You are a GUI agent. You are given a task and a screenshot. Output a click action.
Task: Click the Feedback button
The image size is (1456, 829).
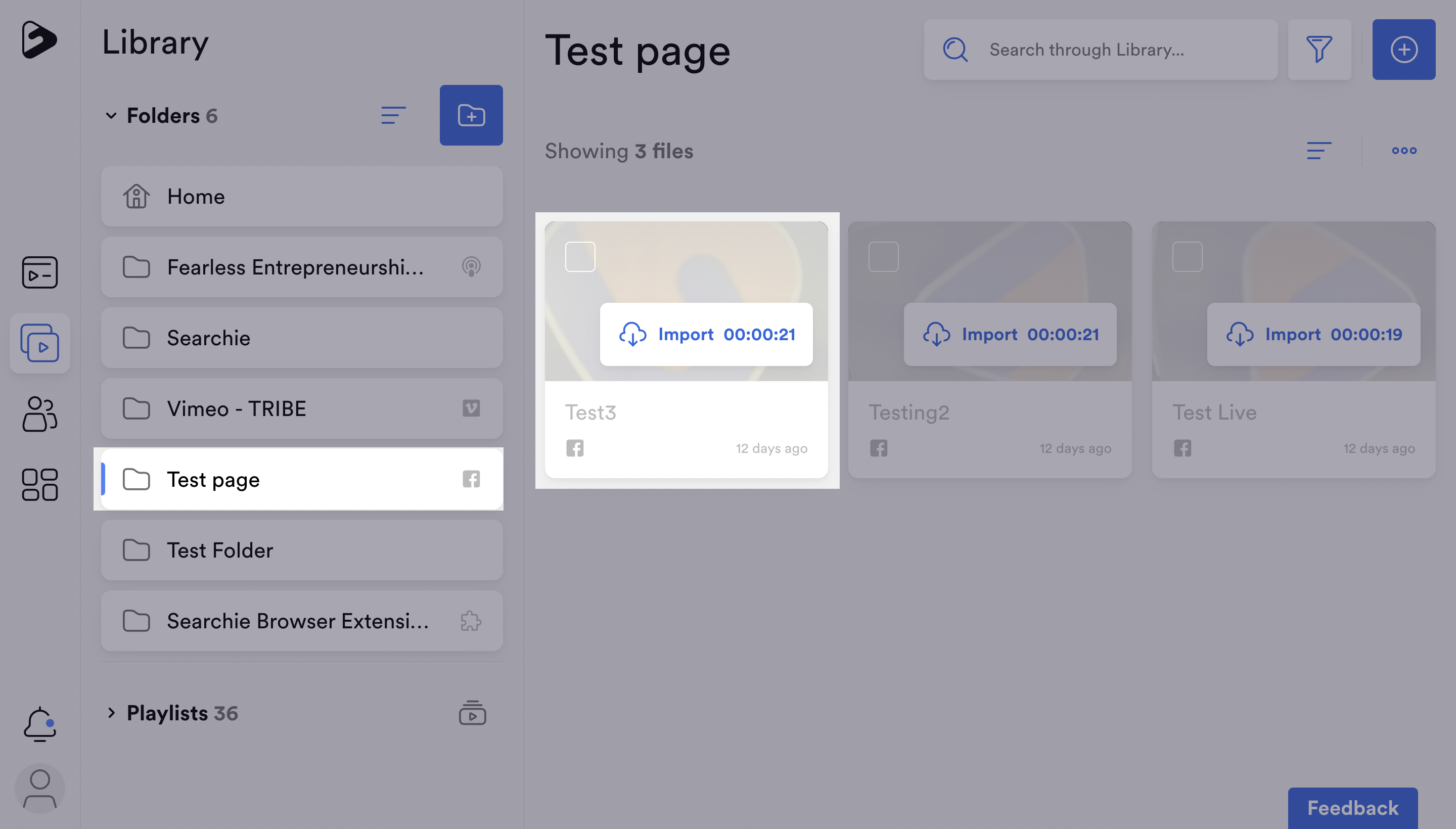(1352, 808)
